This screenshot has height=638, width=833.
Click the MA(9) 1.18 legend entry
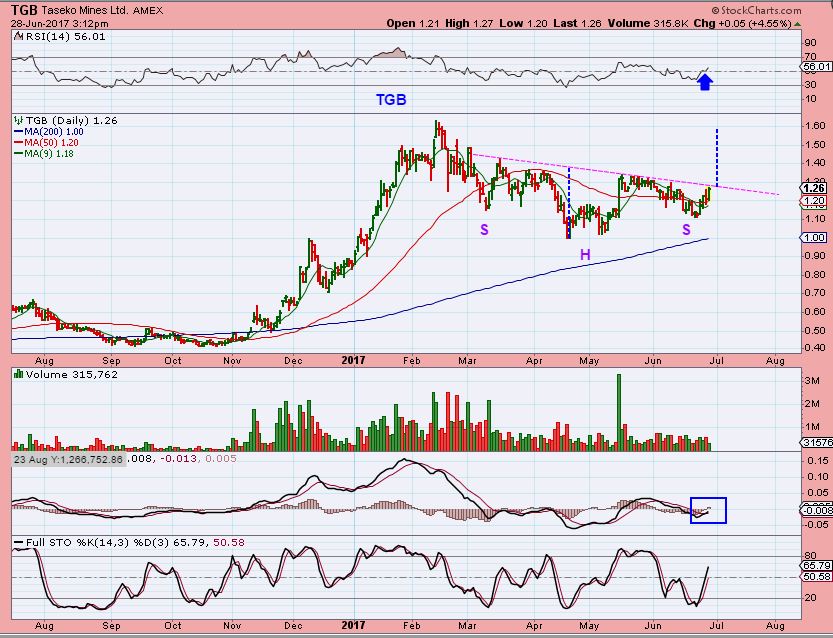(x=49, y=154)
